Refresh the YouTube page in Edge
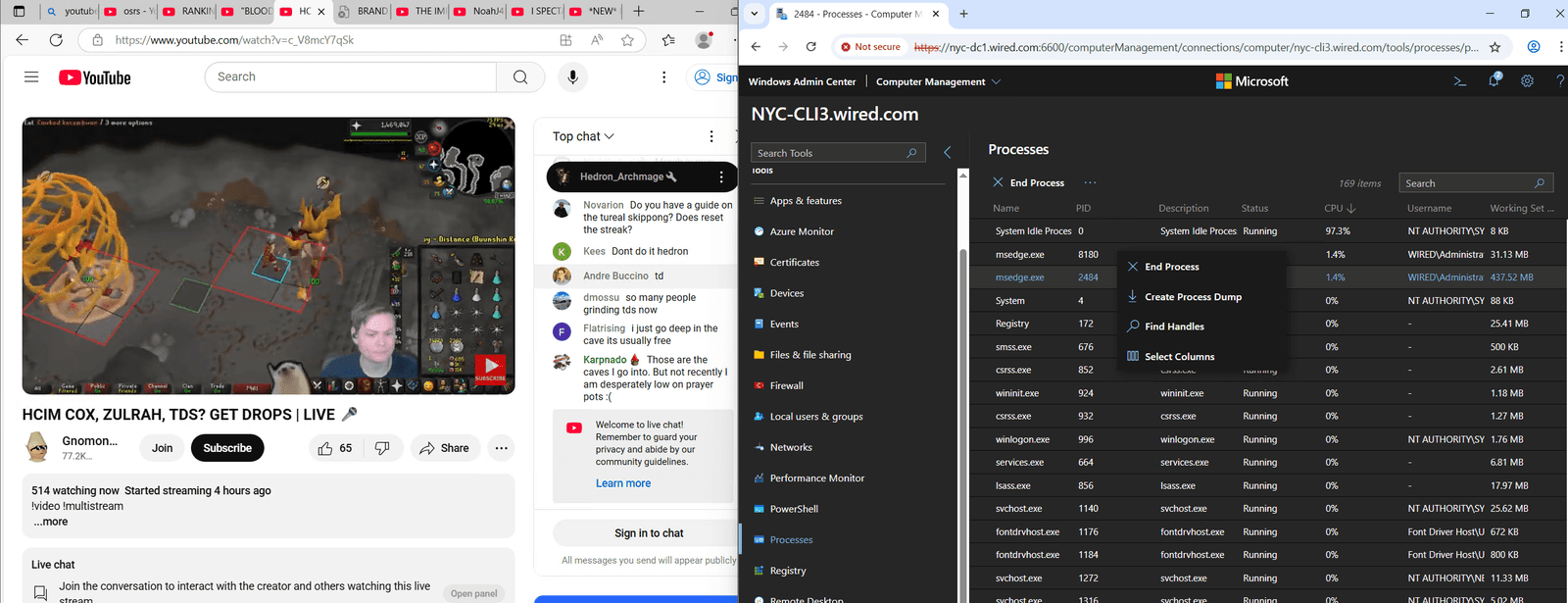This screenshot has width=1568, height=603. tap(56, 40)
